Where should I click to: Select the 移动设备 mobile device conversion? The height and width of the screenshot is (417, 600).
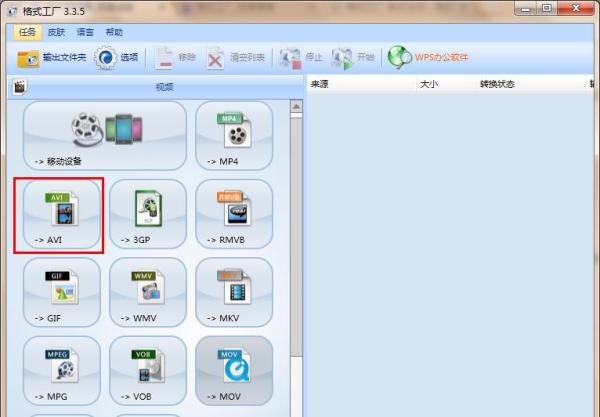[x=105, y=135]
